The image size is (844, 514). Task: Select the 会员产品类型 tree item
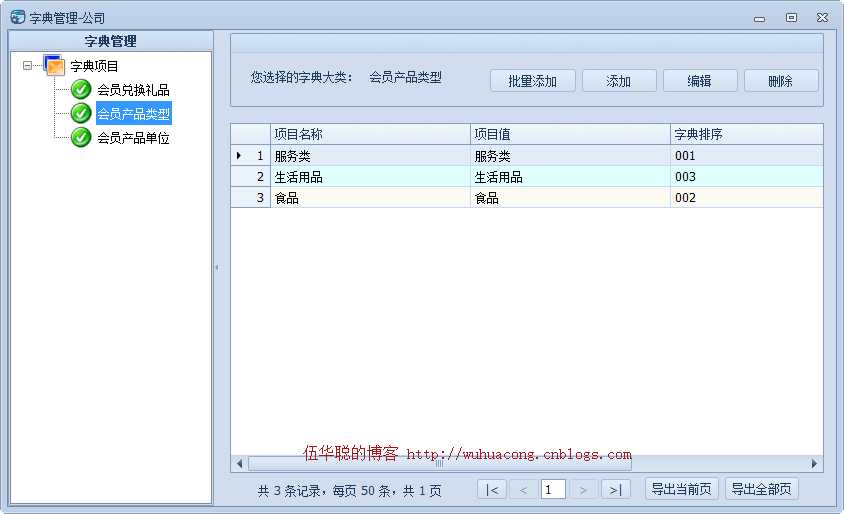pyautogui.click(x=133, y=114)
